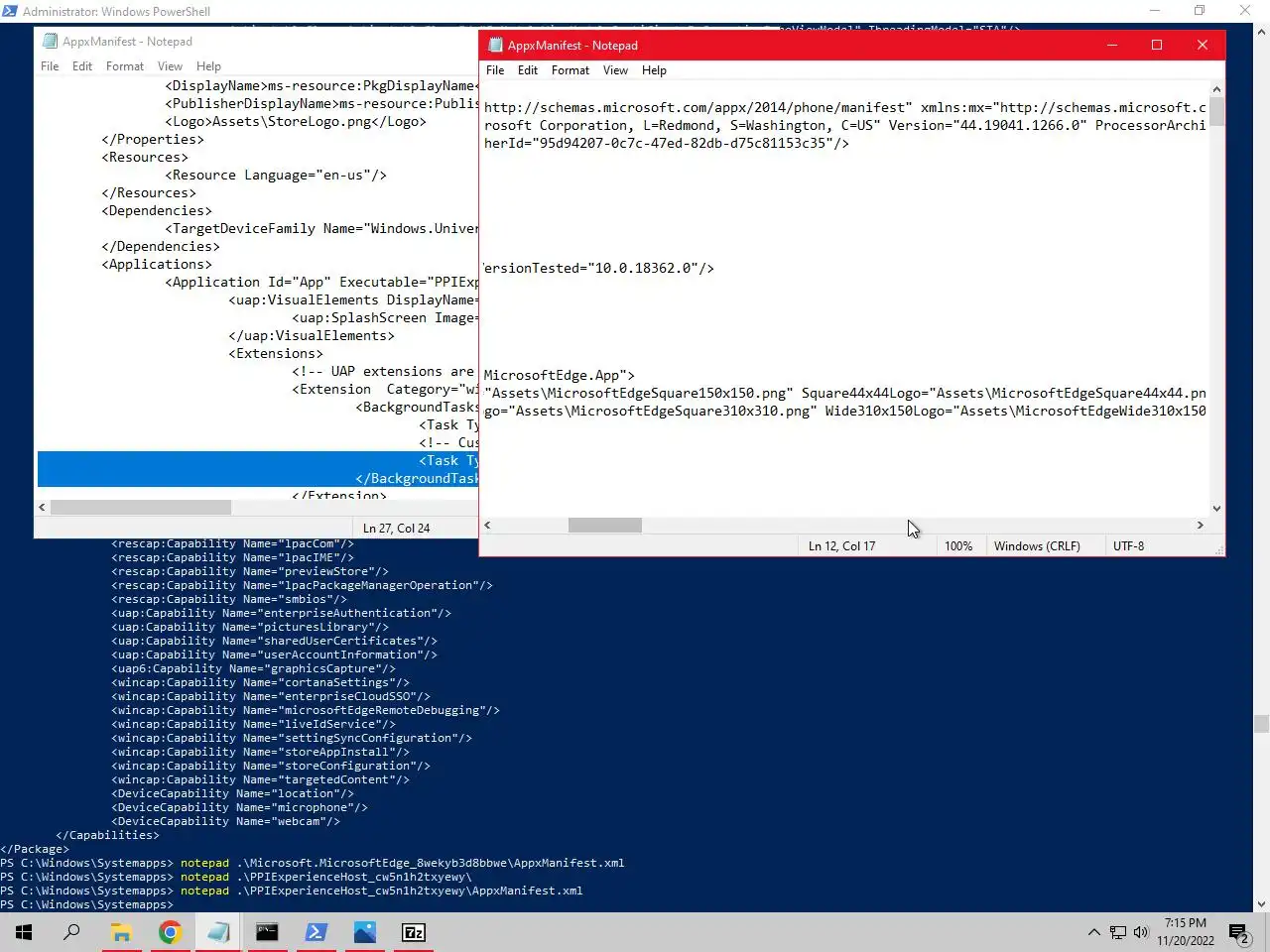1270x952 pixels.
Task: Open Edit menu in front Notepad
Action: [x=528, y=70]
